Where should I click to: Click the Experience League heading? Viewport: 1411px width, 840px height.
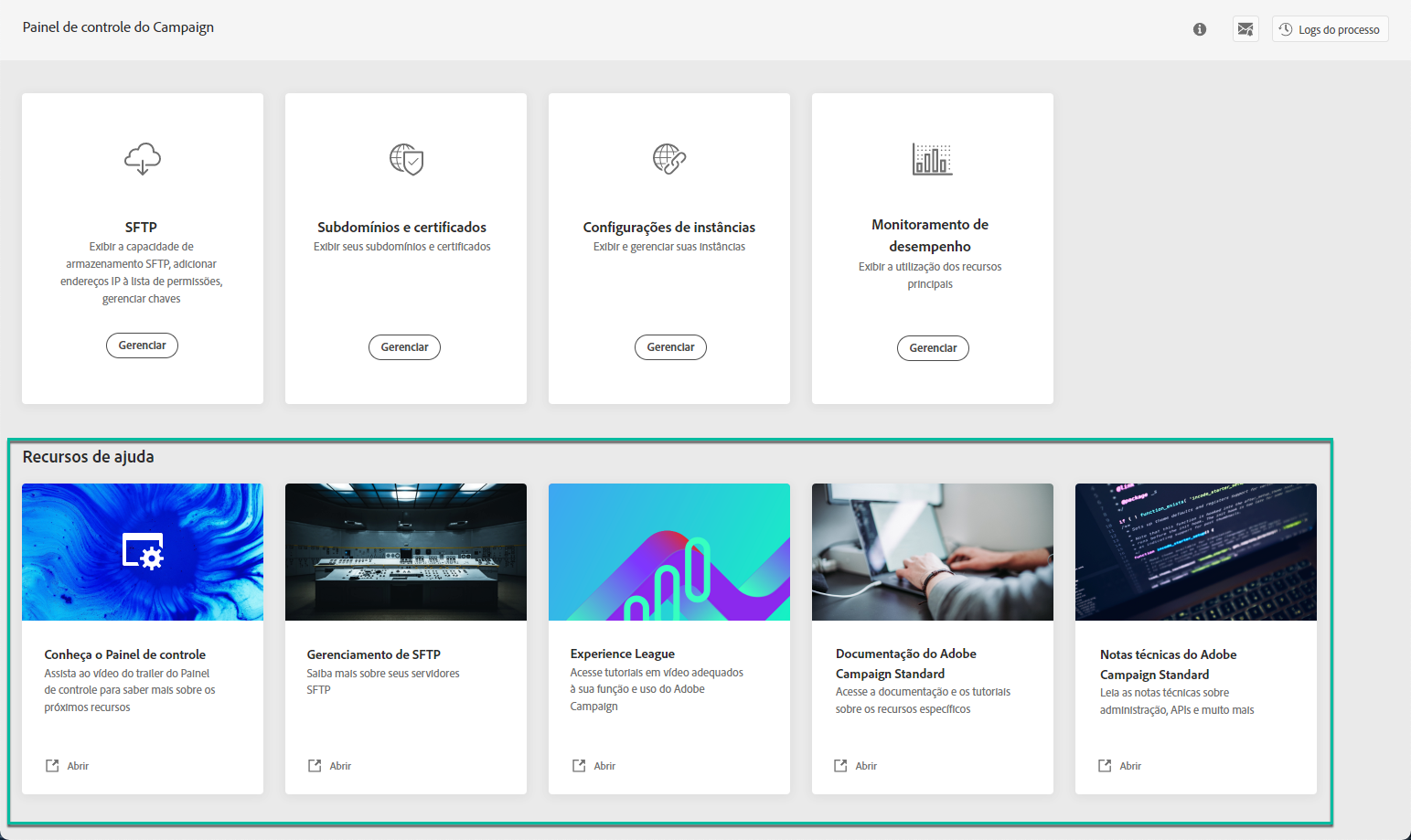point(623,654)
